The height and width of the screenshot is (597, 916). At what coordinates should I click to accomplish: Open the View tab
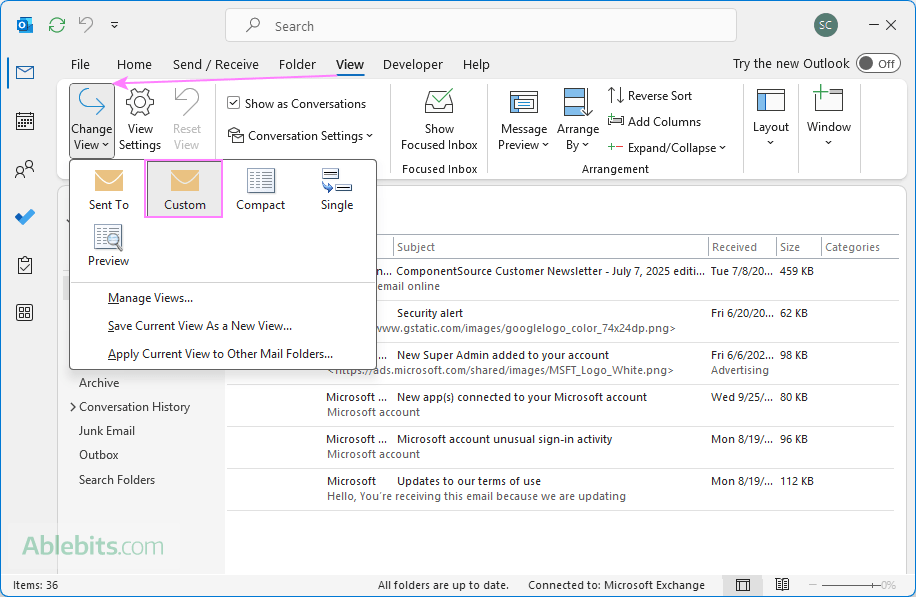point(349,64)
